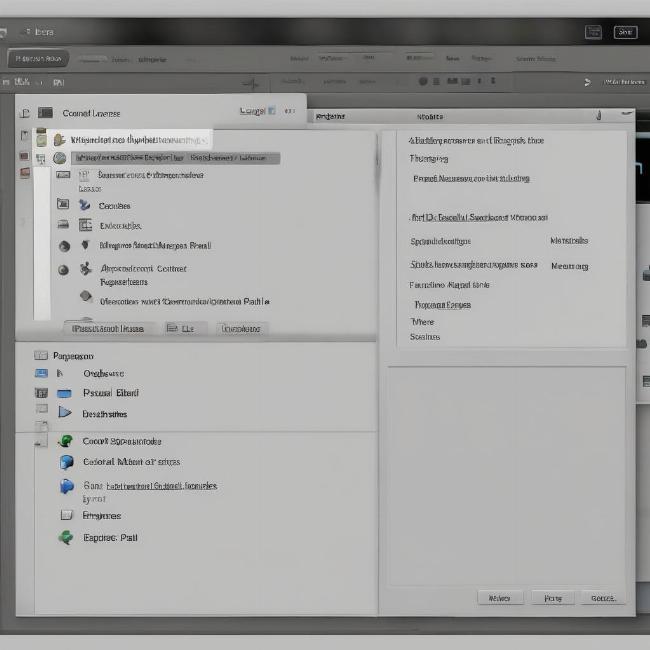Open the Lcngel dropdown in the panel header
Image resolution: width=650 pixels, height=650 pixels.
click(252, 111)
